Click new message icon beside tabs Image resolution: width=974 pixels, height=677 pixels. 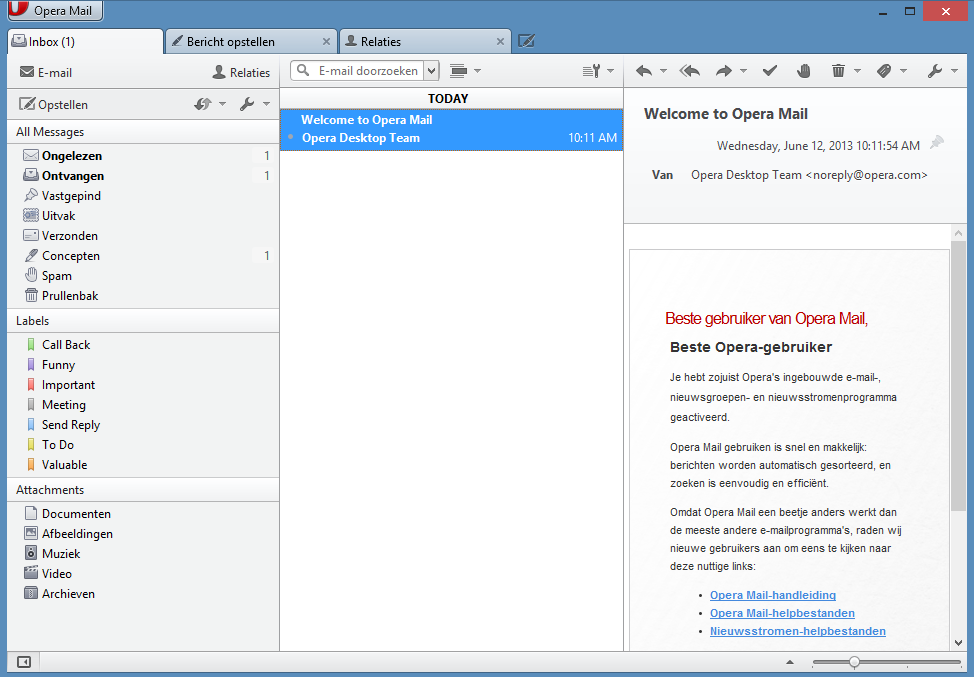527,41
